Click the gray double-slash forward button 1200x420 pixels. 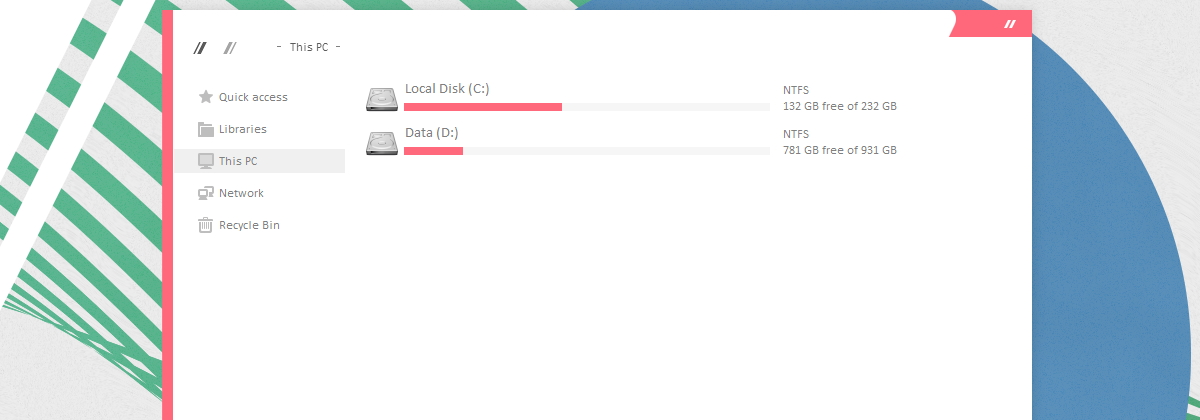(230, 47)
